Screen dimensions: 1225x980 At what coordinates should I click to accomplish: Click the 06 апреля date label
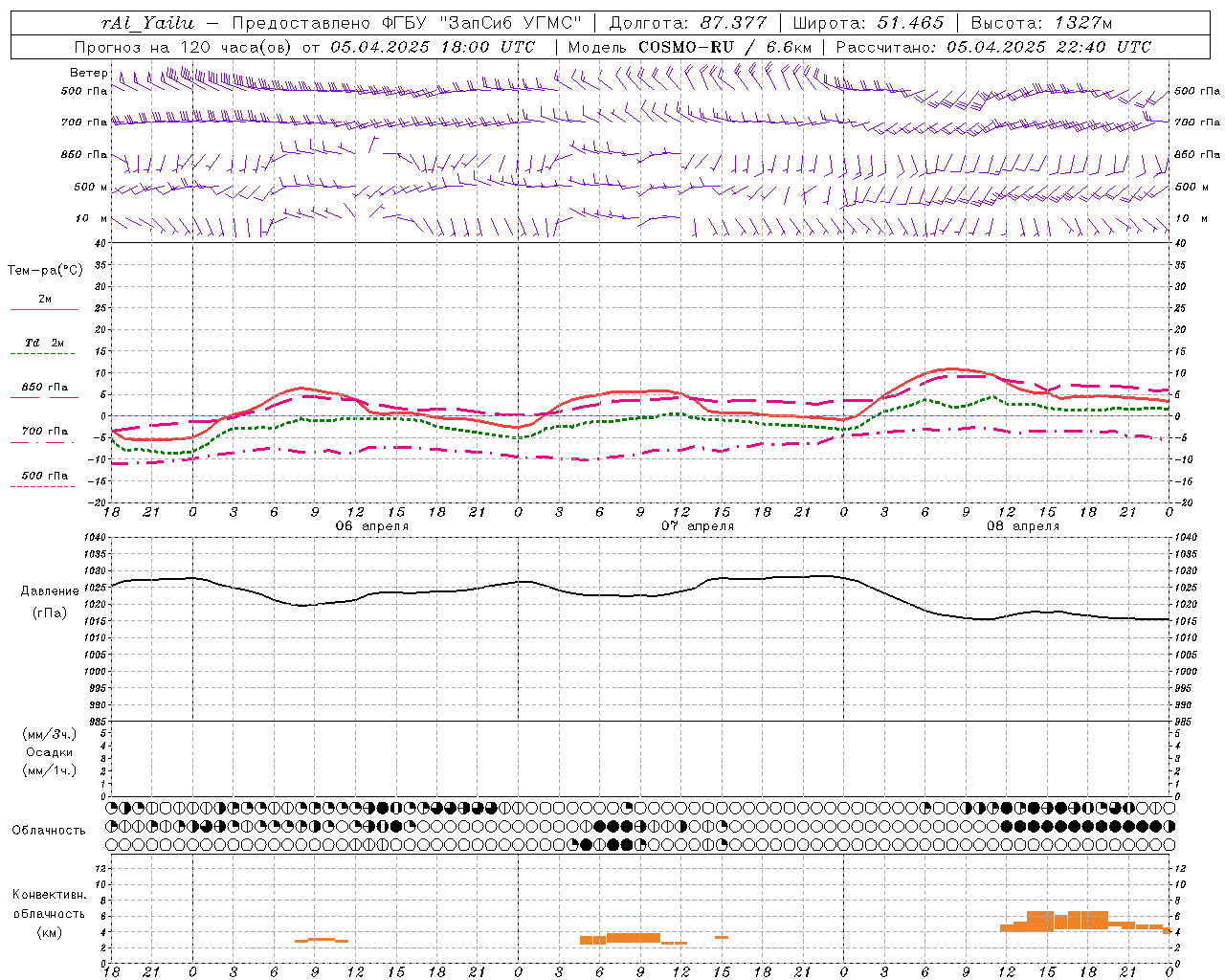pyautogui.click(x=372, y=526)
